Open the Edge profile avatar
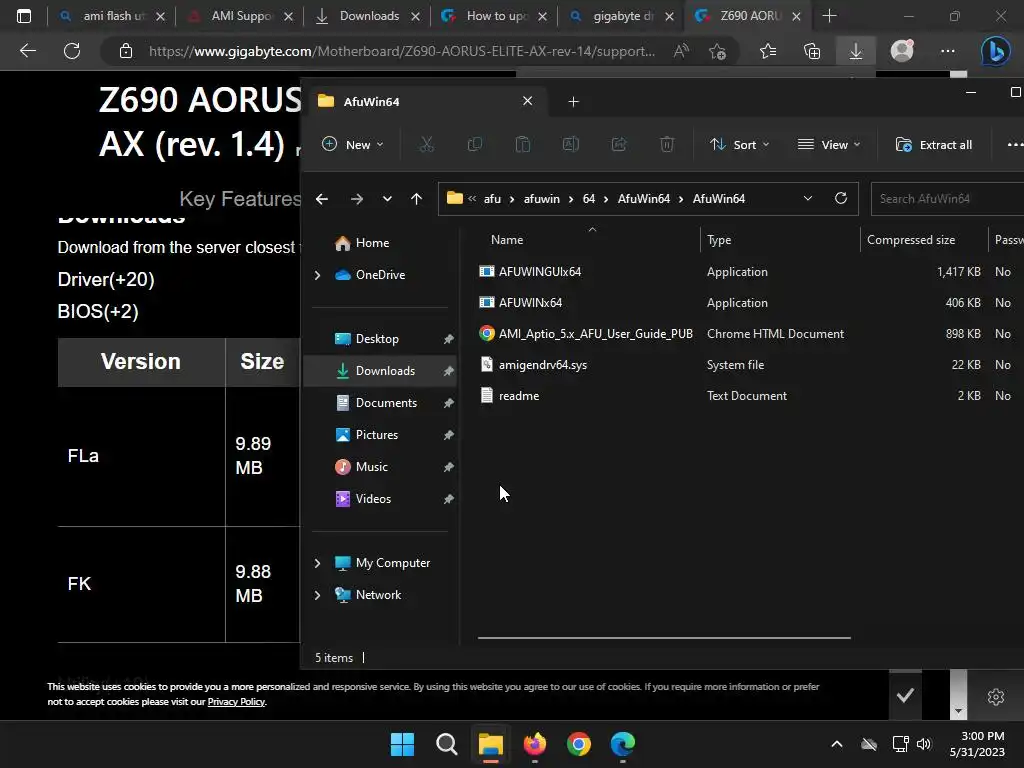Image resolution: width=1024 pixels, height=768 pixels. coord(902,51)
